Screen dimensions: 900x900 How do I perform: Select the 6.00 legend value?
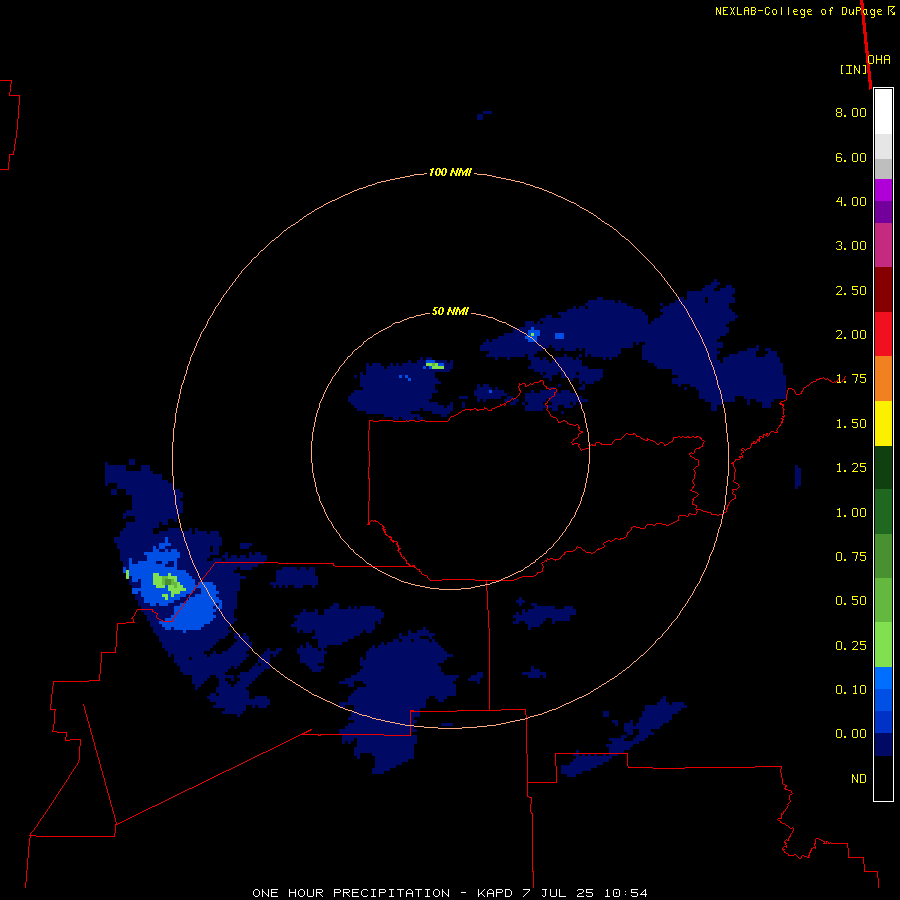click(851, 157)
